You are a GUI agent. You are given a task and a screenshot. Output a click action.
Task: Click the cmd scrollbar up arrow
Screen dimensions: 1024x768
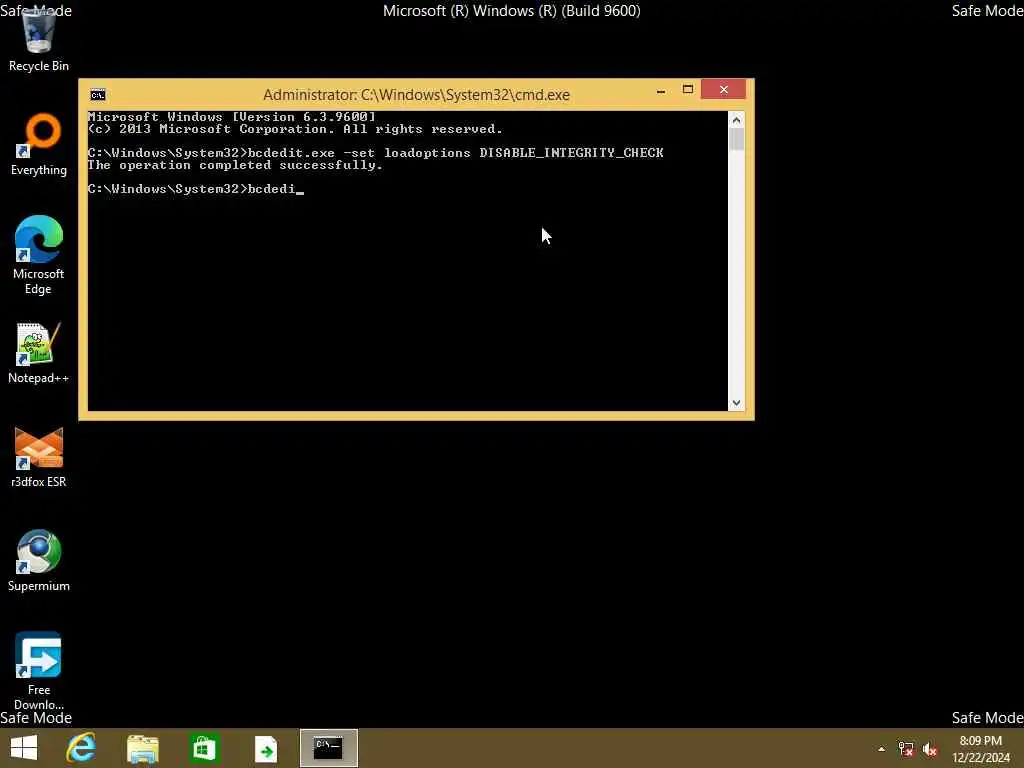736,120
